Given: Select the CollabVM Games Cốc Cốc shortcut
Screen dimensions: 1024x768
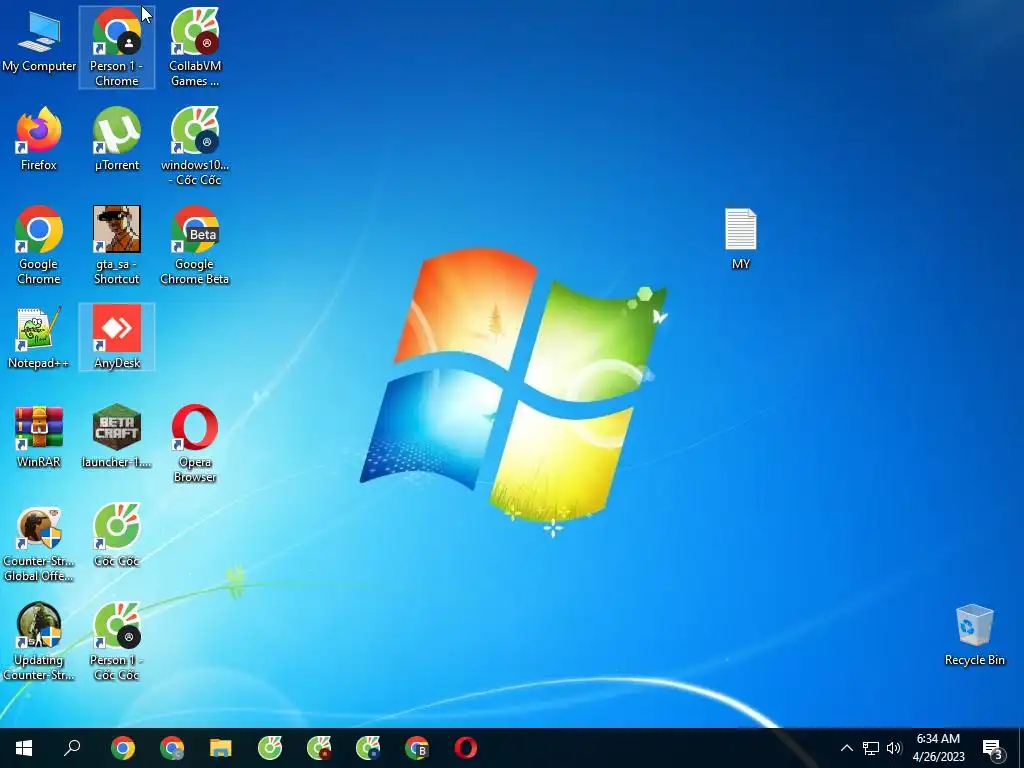Looking at the screenshot, I should point(195,47).
